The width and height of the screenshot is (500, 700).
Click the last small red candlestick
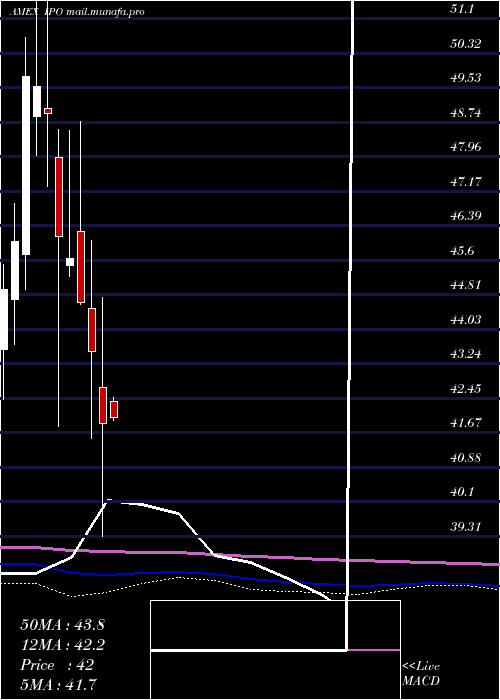114,409
